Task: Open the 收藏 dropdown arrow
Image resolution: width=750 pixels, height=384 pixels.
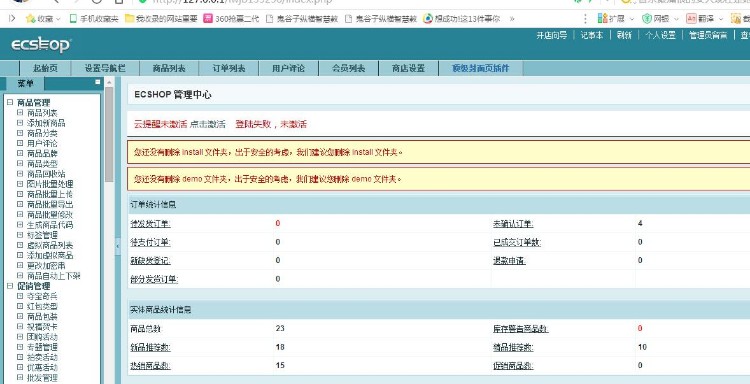Action: tap(58, 19)
